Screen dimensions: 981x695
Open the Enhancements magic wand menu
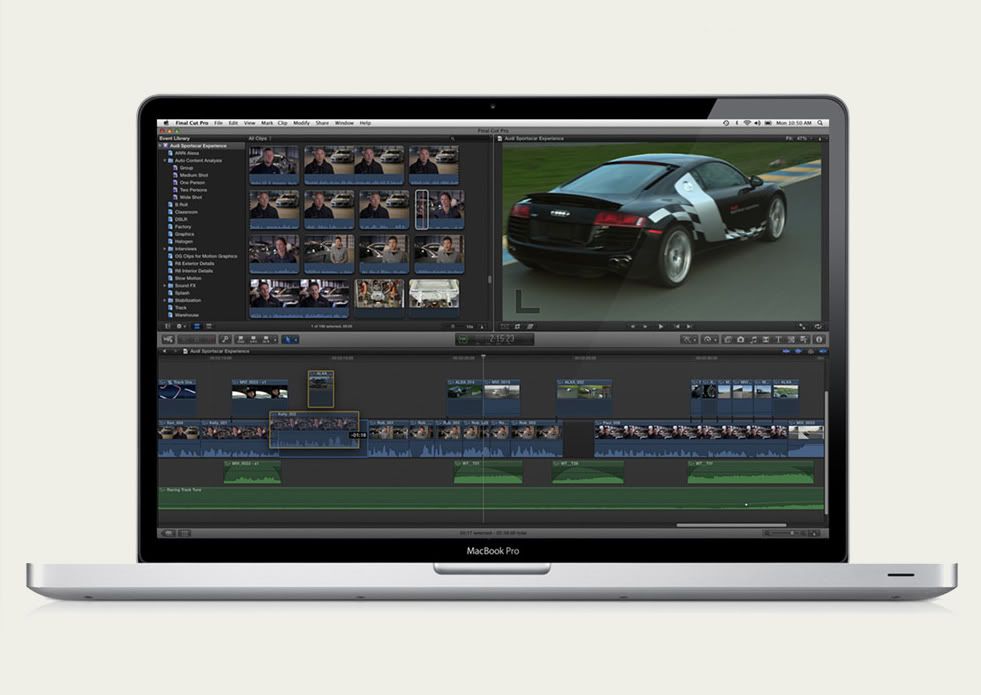click(689, 340)
